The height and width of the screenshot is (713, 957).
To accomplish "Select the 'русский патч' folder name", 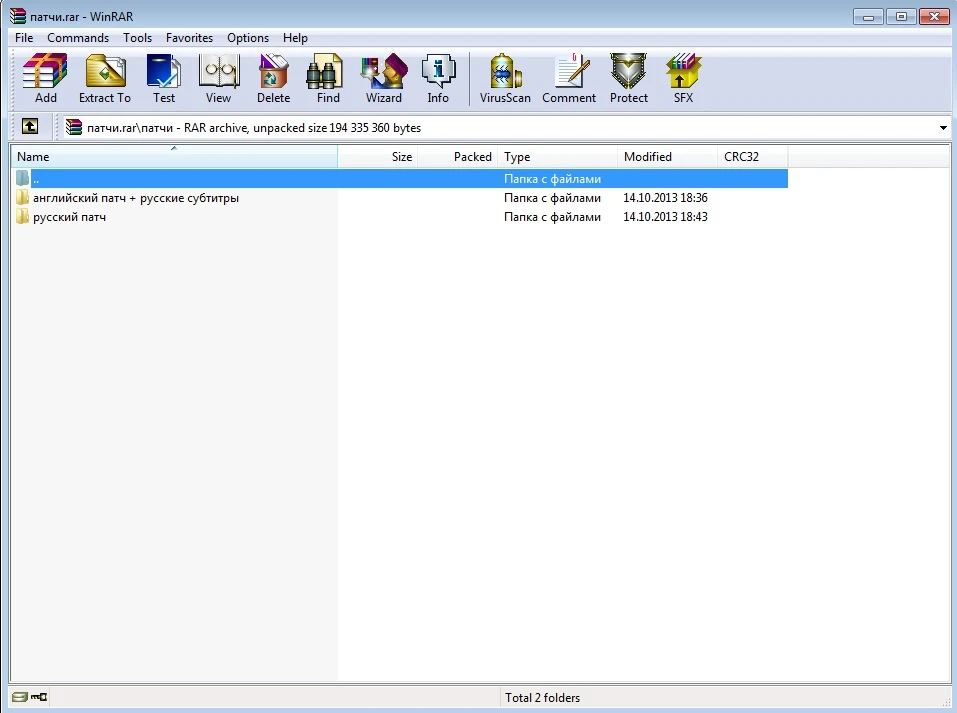I will pyautogui.click(x=69, y=217).
